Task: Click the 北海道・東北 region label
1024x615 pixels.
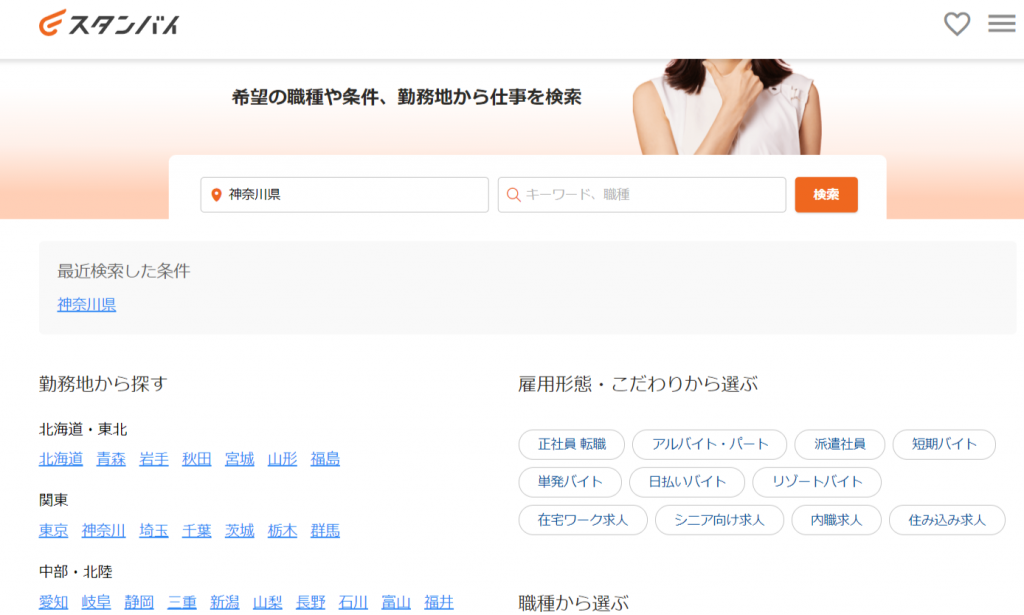Action: click(x=83, y=430)
